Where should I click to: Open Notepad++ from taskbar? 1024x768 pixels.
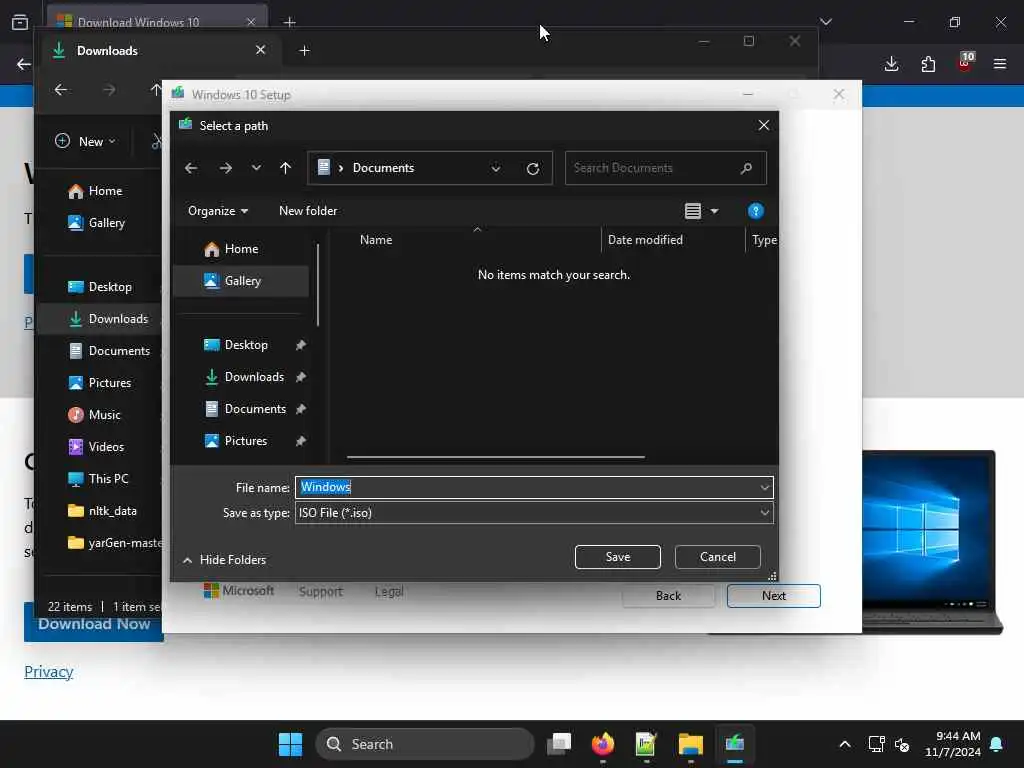click(646, 744)
